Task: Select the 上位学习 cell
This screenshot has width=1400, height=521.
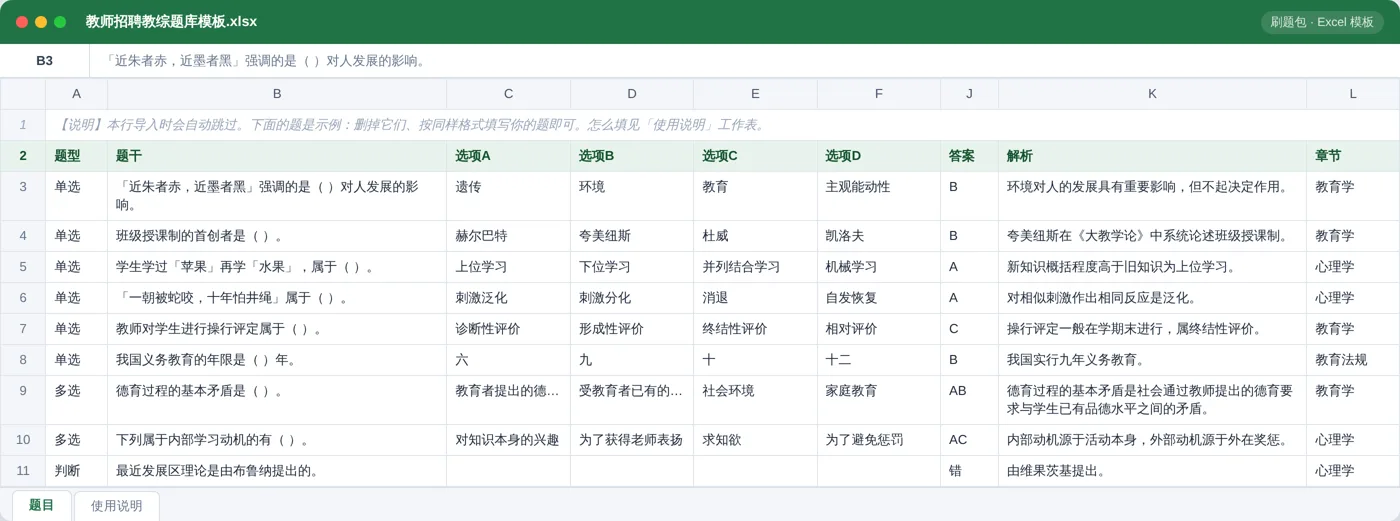Action: point(508,267)
